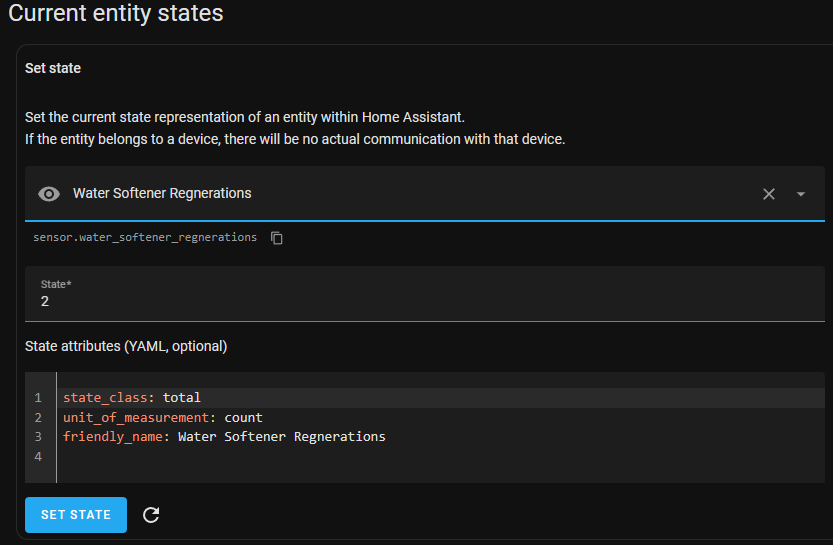Click the state_class key in the YAML editor
This screenshot has width=833, height=545.
coord(105,397)
